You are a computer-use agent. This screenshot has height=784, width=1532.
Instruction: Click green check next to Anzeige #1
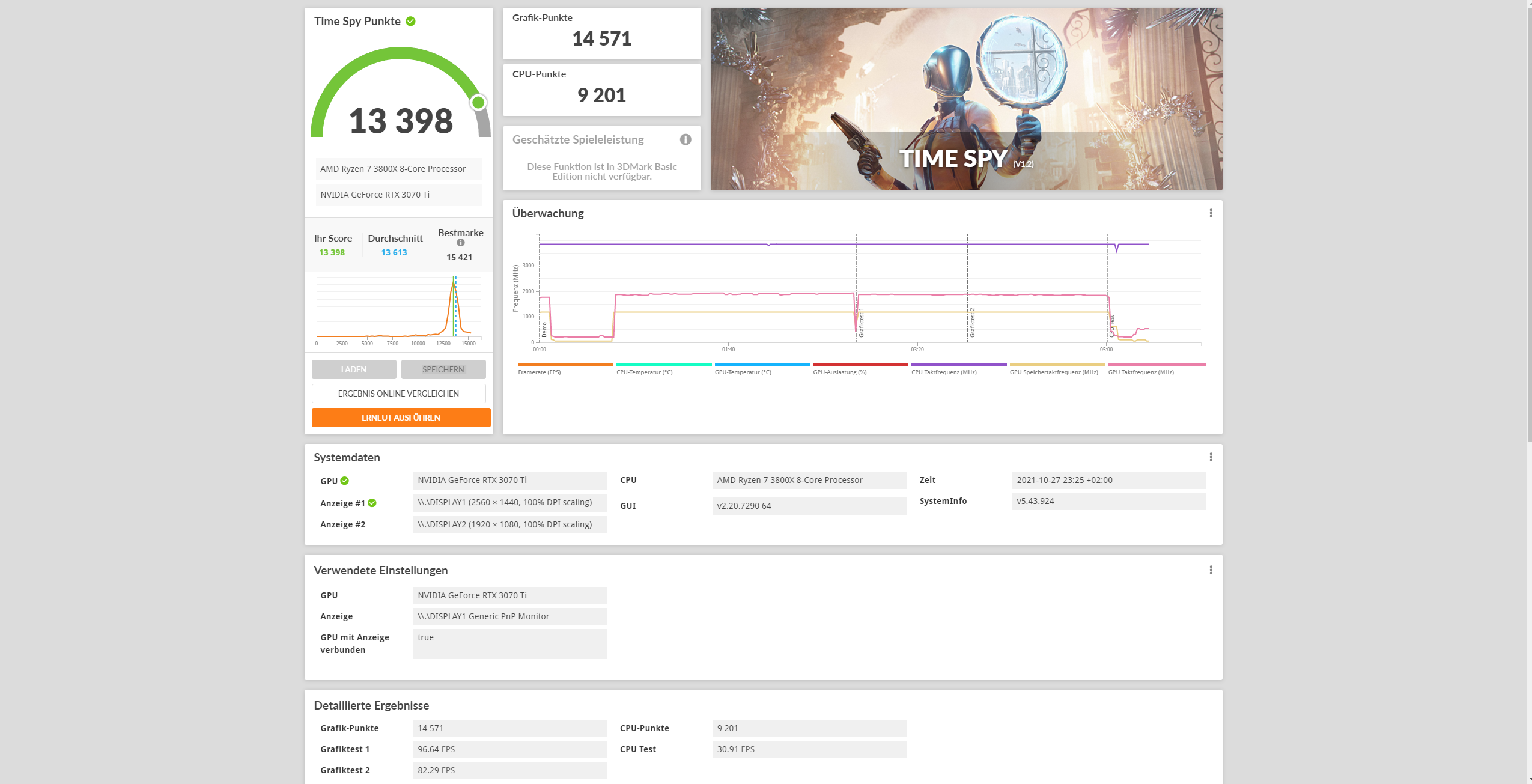pyautogui.click(x=372, y=503)
